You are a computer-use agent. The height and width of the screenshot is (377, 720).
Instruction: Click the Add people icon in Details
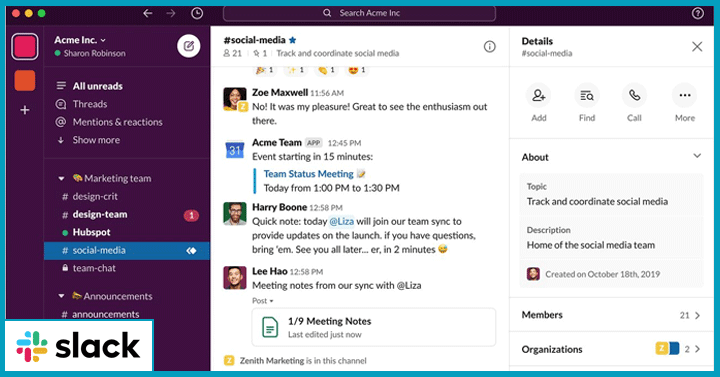539,96
